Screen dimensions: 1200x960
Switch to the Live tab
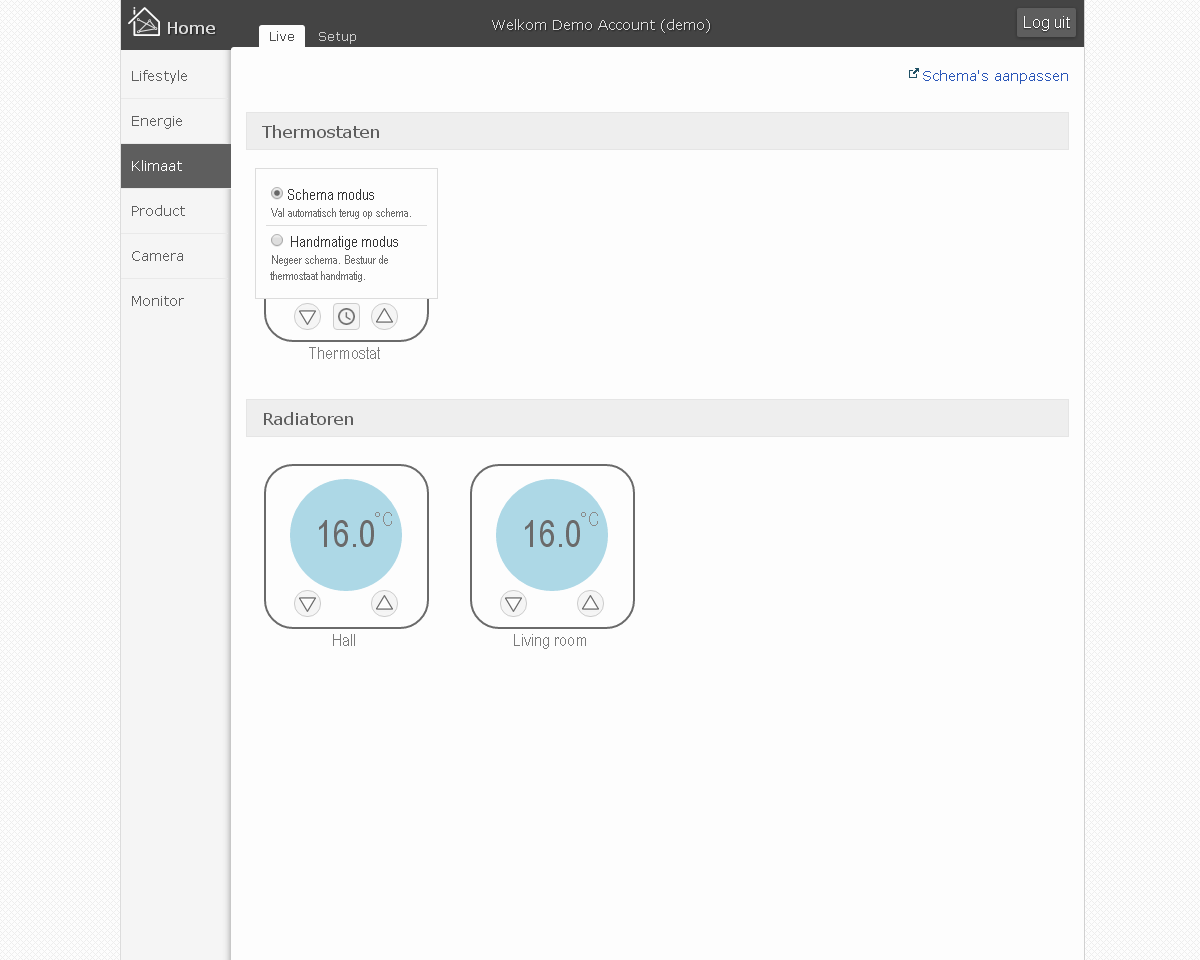(282, 36)
